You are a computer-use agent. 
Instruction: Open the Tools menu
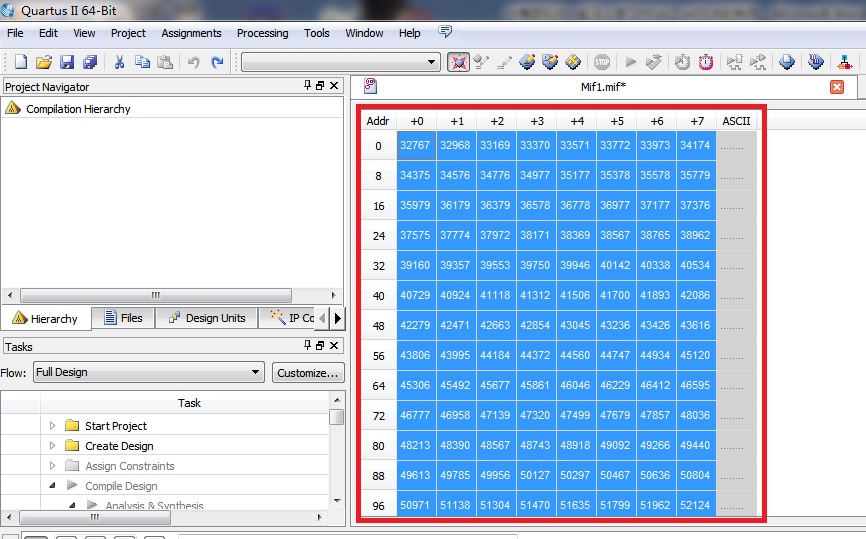[x=316, y=33]
